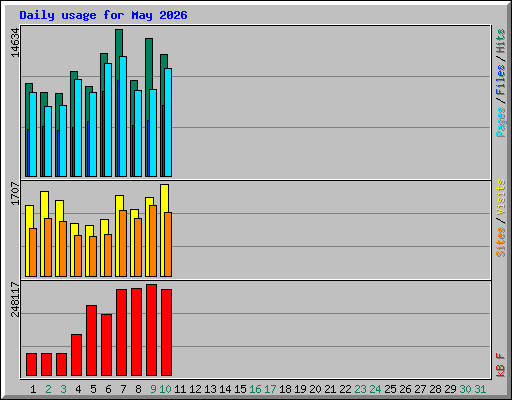
Task: Click the tallest red KB bar for day 9
Action: [x=151, y=330]
